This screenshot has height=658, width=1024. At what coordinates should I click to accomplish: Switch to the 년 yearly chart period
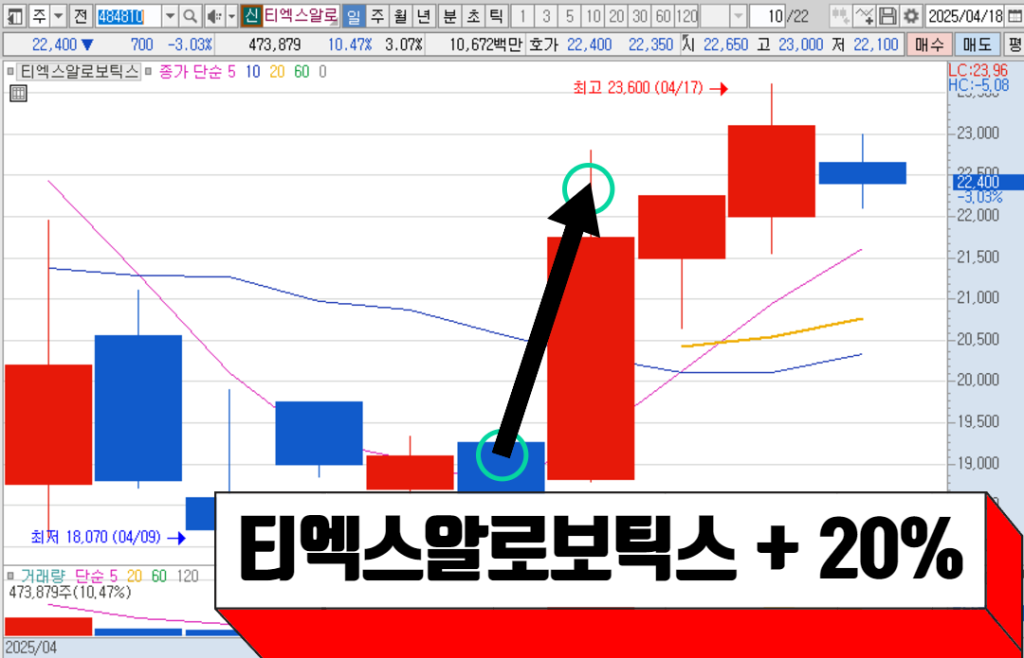(423, 15)
